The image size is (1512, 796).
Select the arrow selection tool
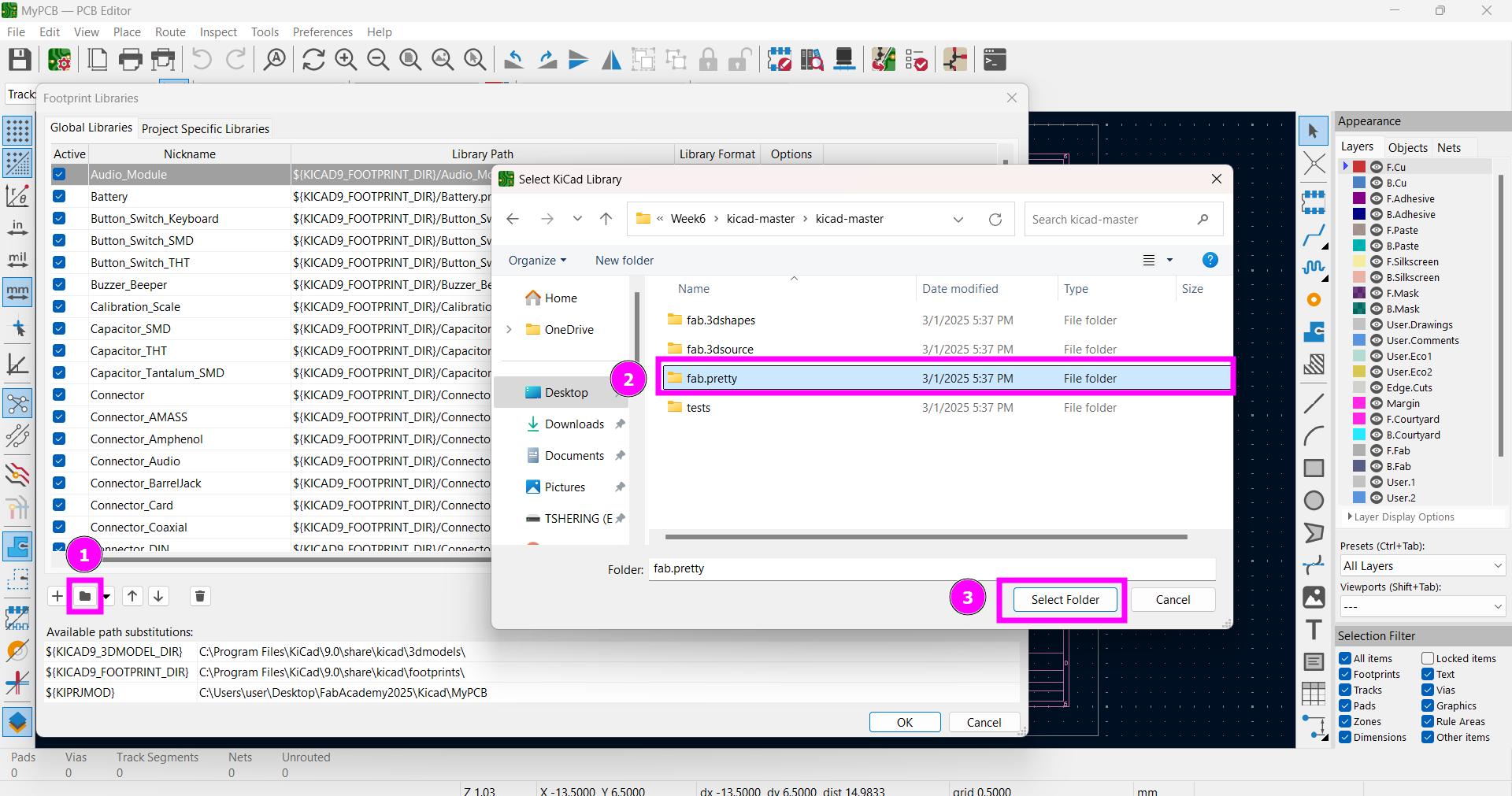pos(1313,131)
